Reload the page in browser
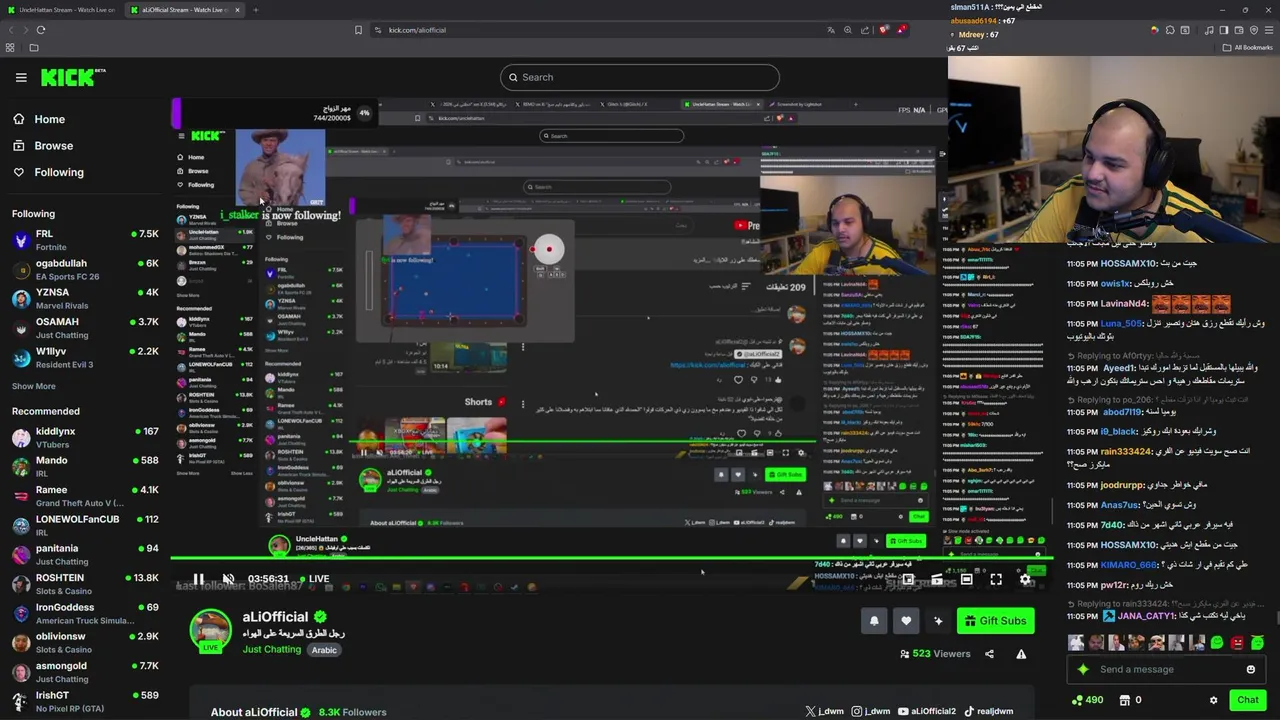This screenshot has width=1280, height=720. click(x=41, y=30)
